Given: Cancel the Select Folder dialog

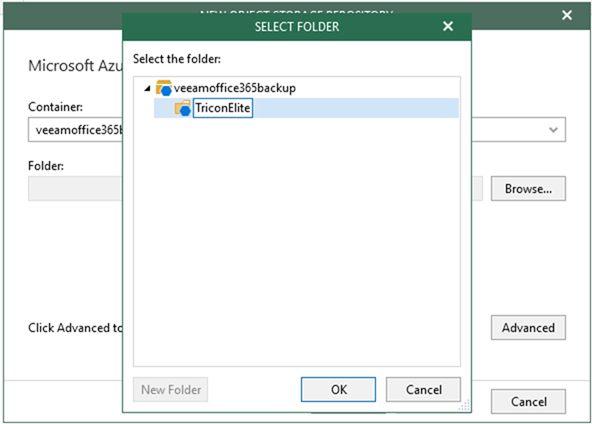Looking at the screenshot, I should coord(423,389).
